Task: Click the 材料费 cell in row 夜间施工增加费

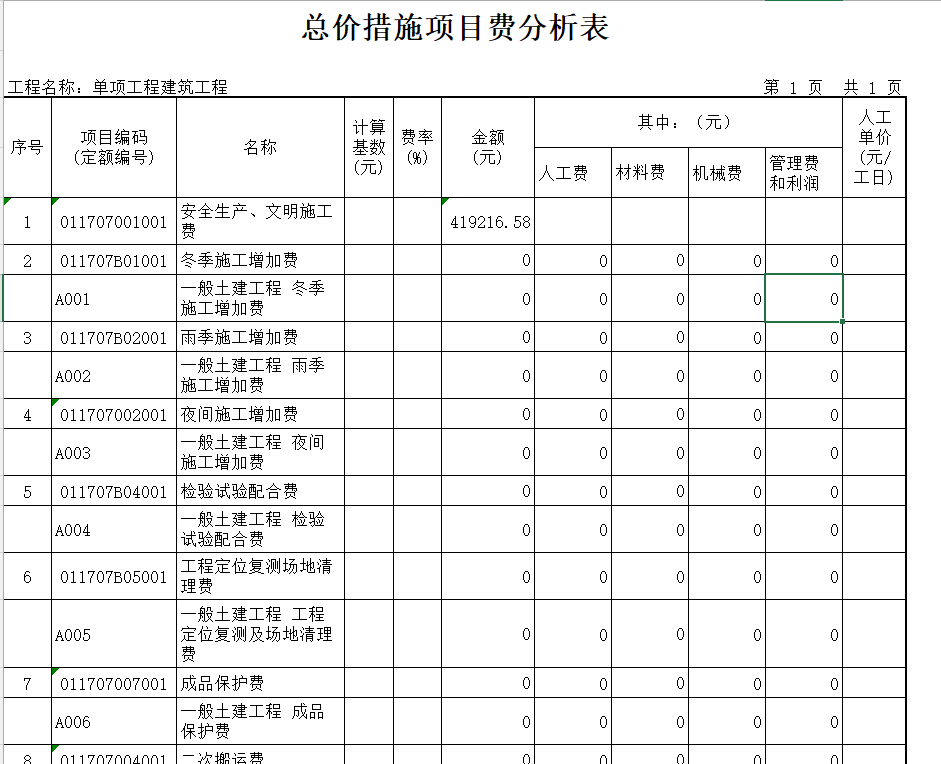Action: point(650,414)
